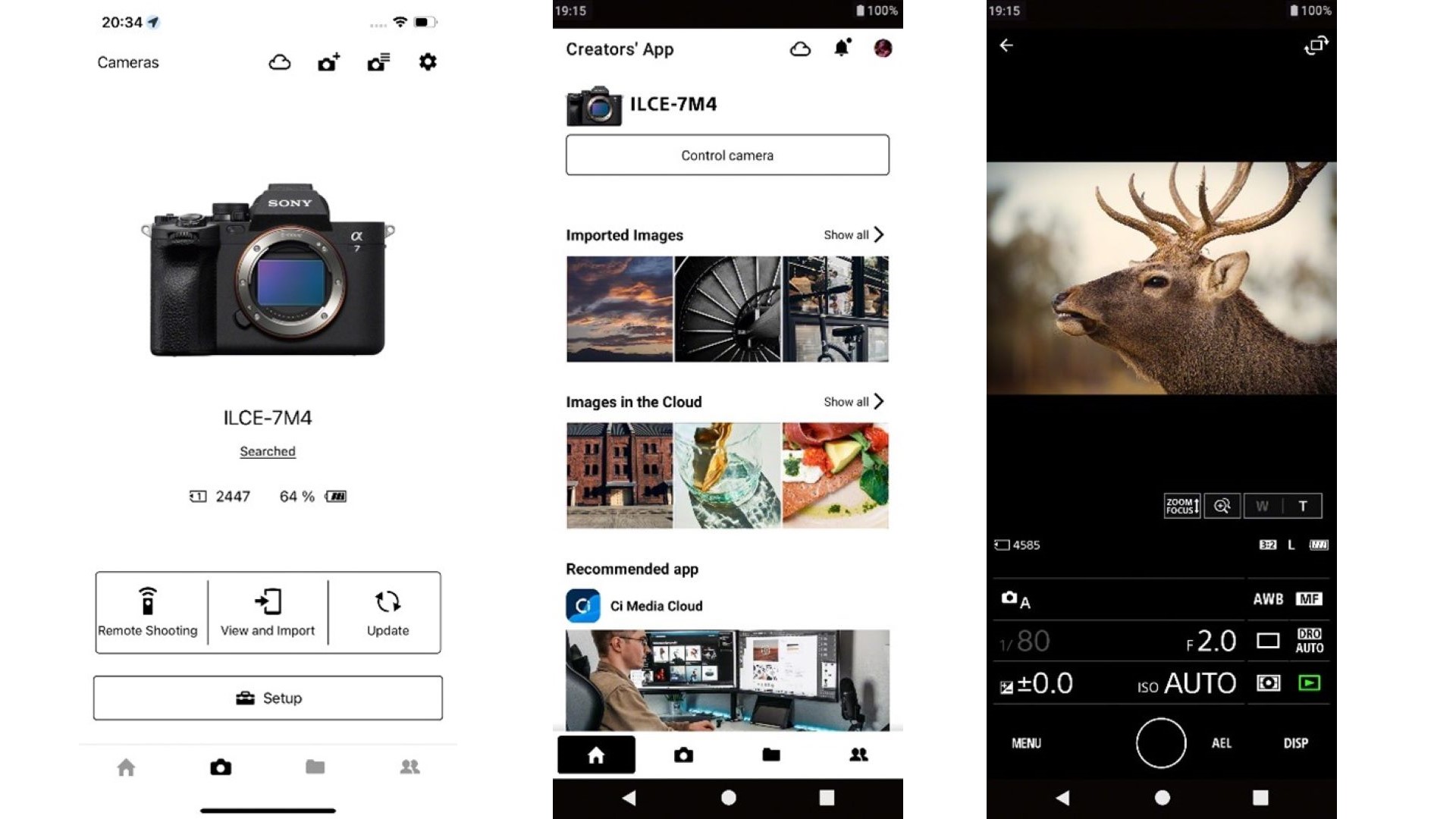The width and height of the screenshot is (1456, 819).
Task: Change ISO AUTO setting
Action: (1187, 684)
